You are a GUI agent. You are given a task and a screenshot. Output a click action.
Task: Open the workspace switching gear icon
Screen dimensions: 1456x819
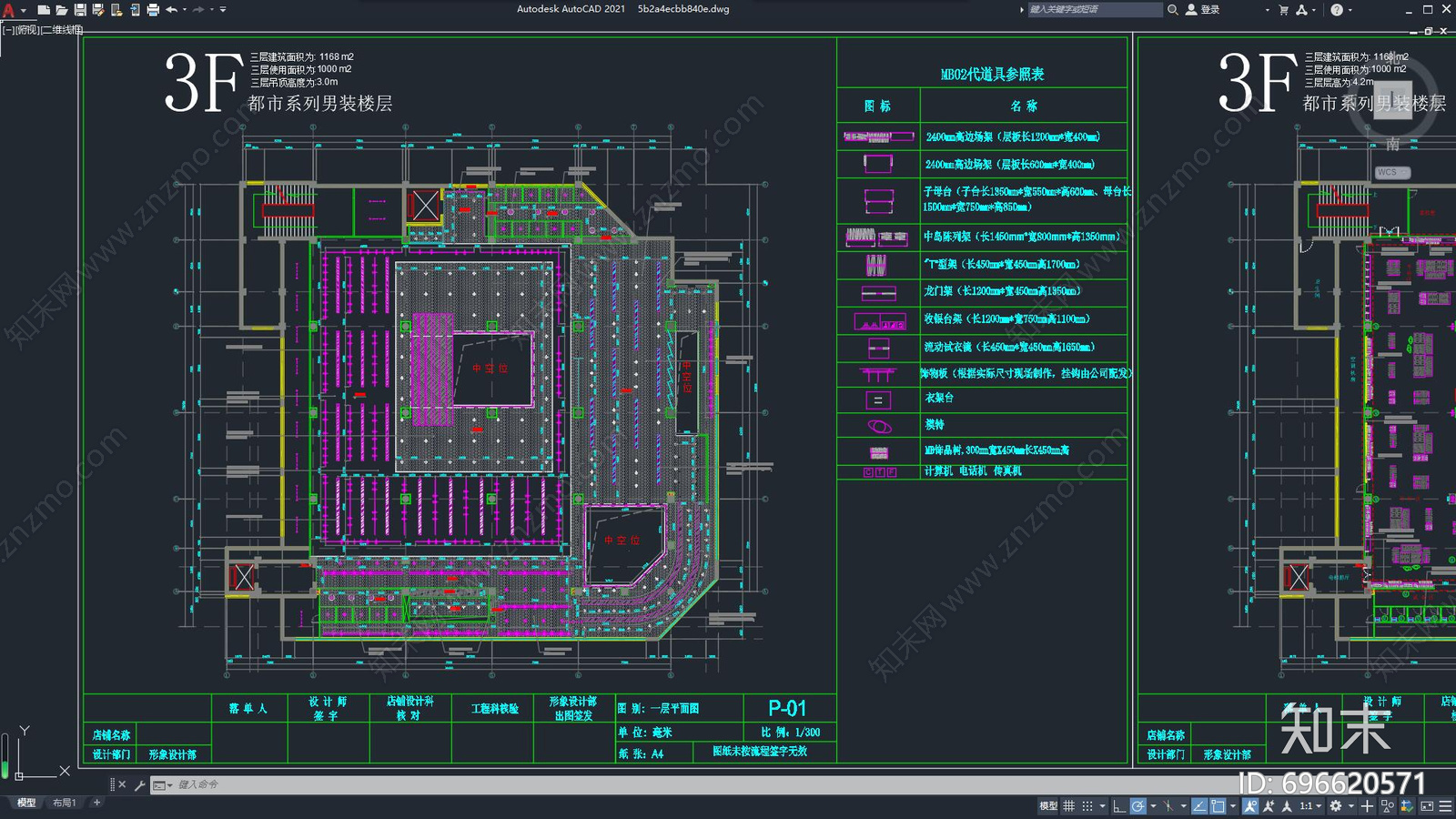1336,805
